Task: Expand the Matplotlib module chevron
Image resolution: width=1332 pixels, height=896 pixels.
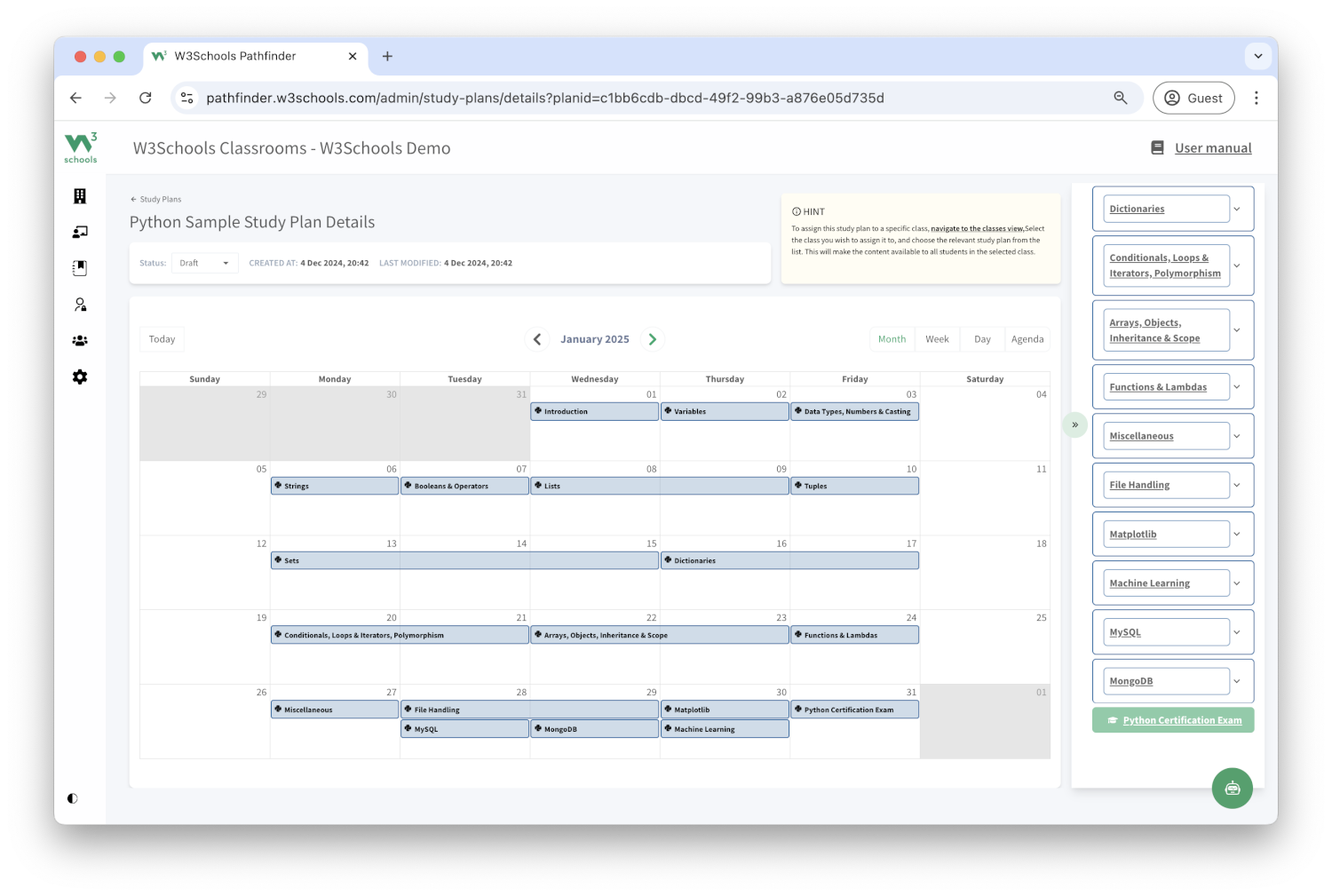Action: point(1237,535)
